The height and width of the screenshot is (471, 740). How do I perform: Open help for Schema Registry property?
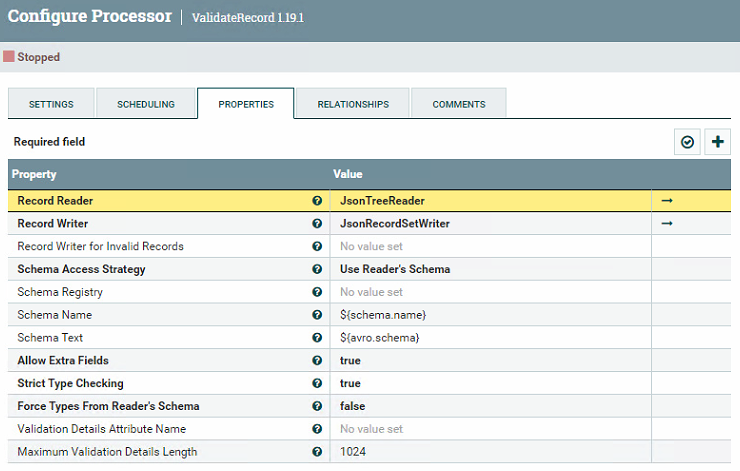[x=317, y=292]
